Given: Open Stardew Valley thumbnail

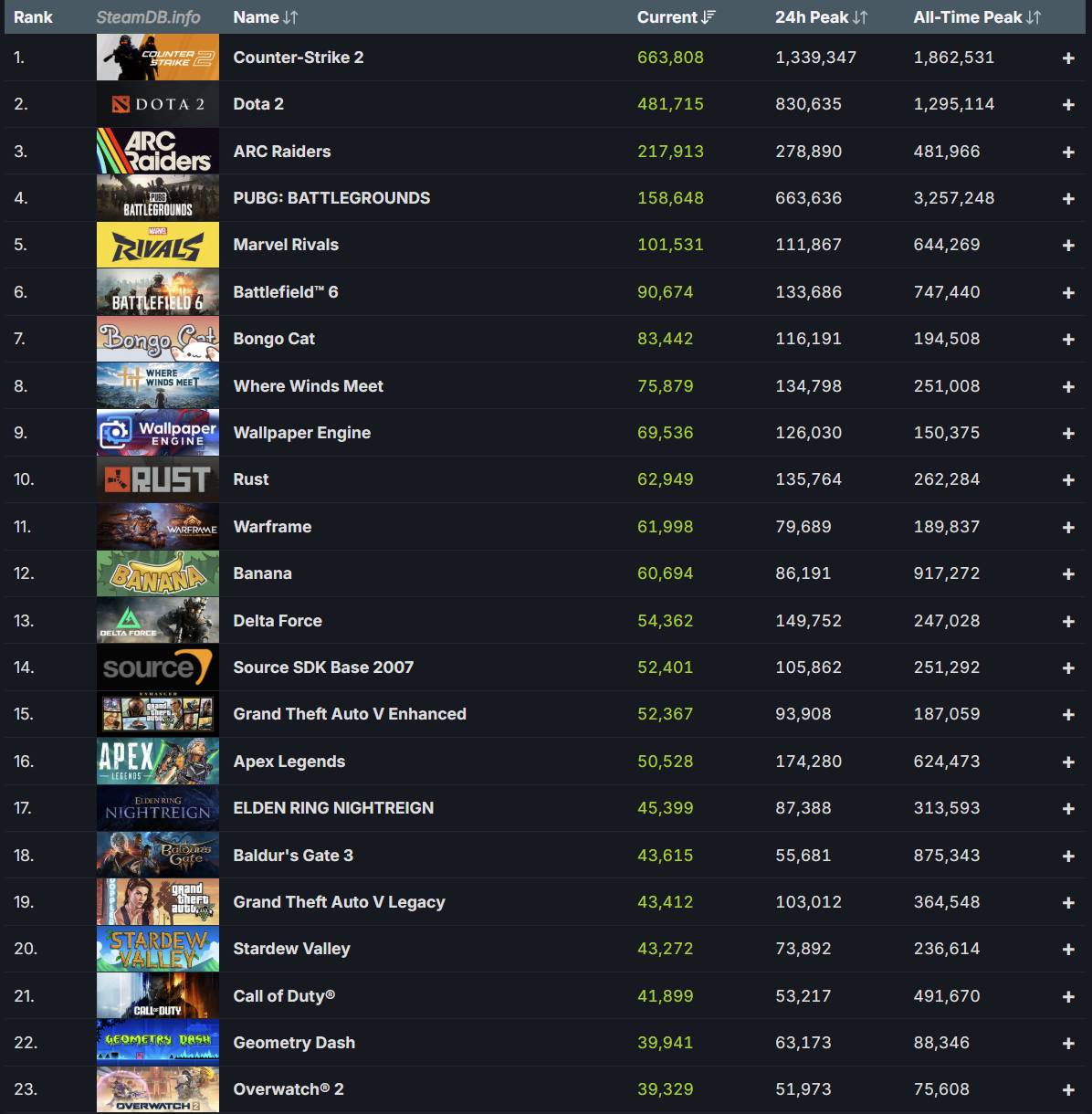Looking at the screenshot, I should [x=158, y=949].
